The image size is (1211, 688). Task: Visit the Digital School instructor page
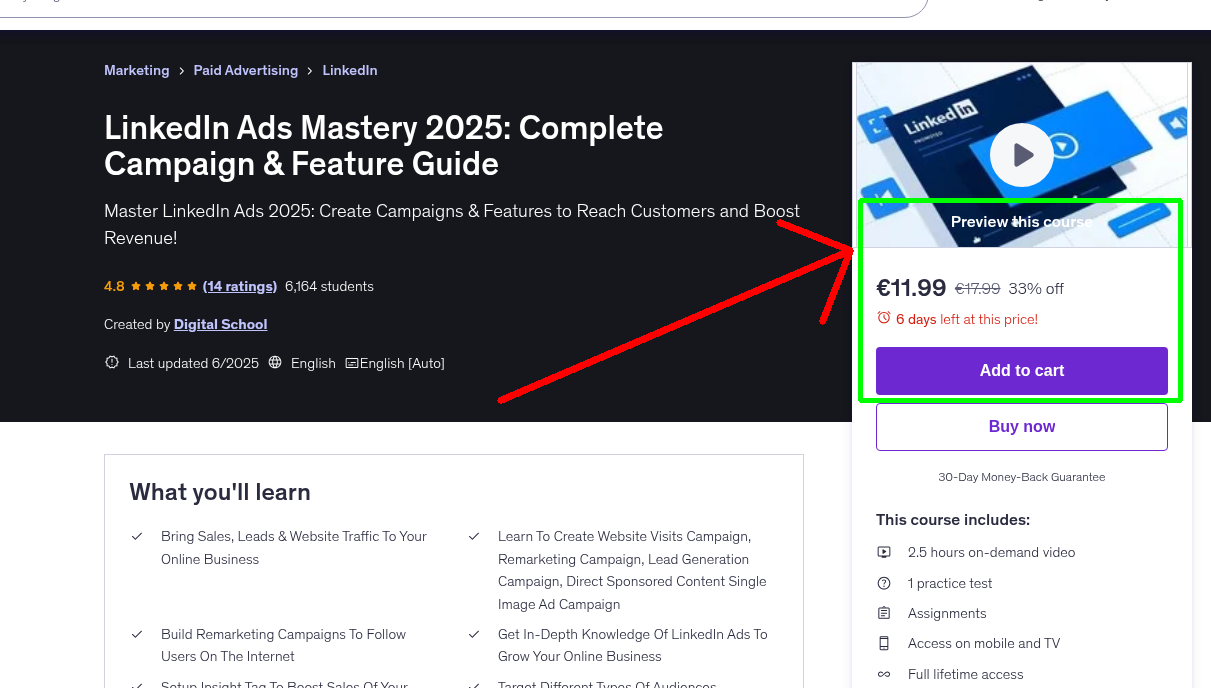coord(220,324)
